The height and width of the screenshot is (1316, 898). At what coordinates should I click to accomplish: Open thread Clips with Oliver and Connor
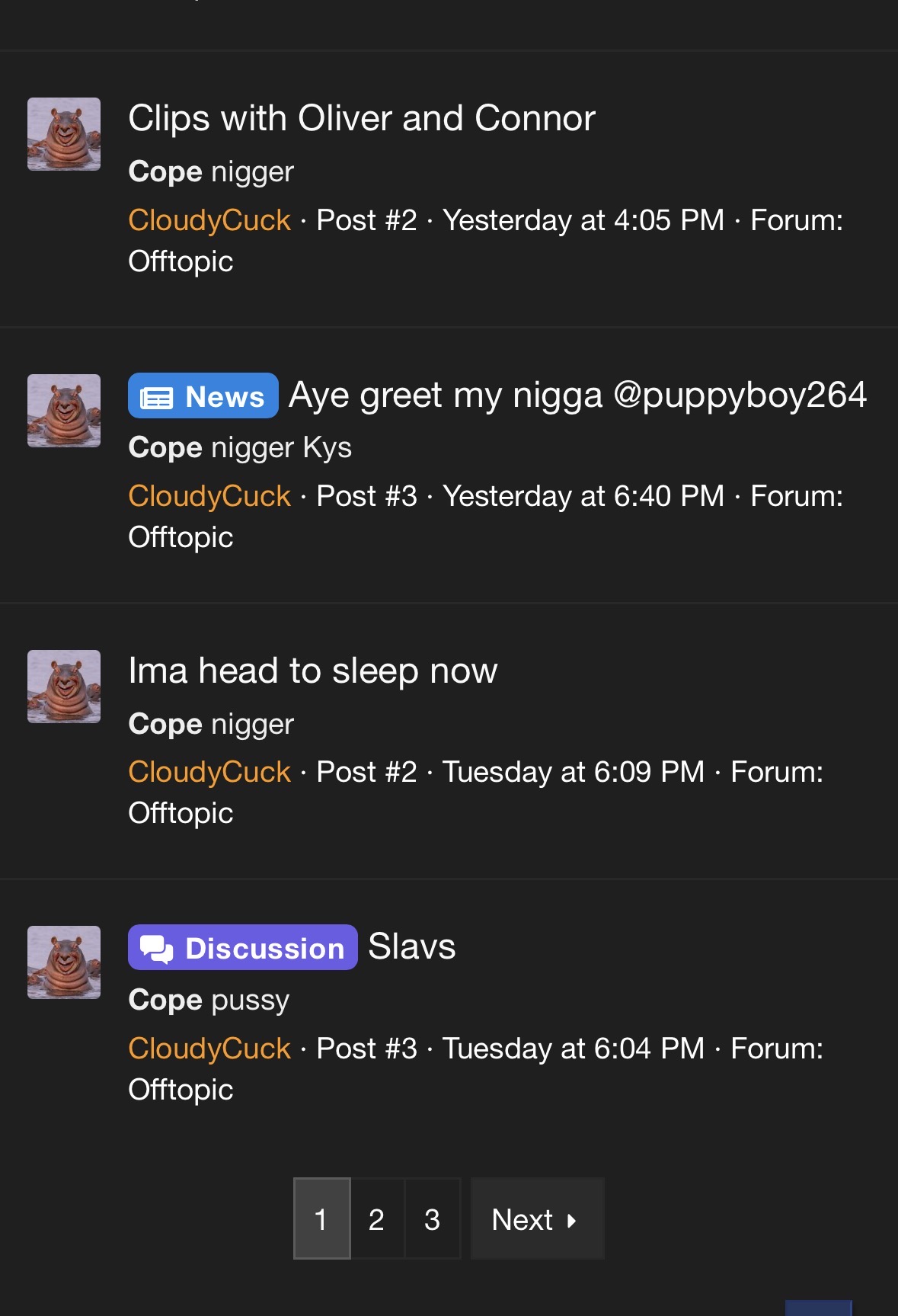[x=362, y=118]
